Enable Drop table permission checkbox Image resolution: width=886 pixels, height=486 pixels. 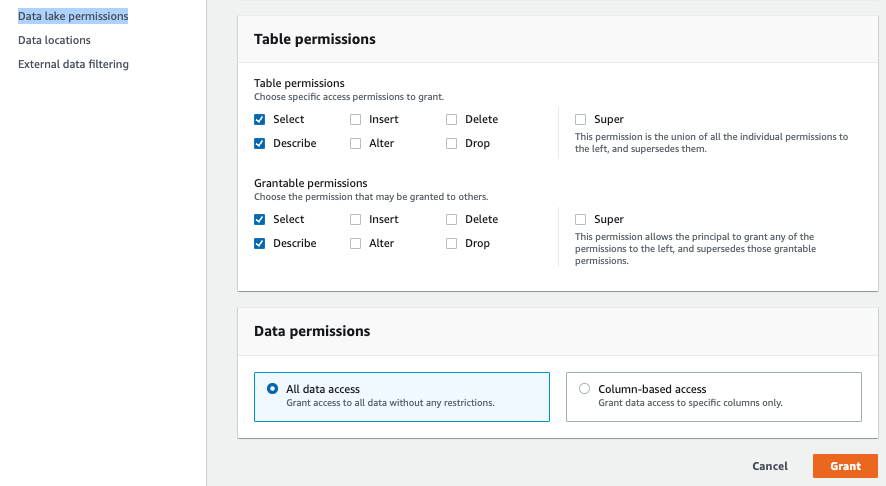point(452,143)
